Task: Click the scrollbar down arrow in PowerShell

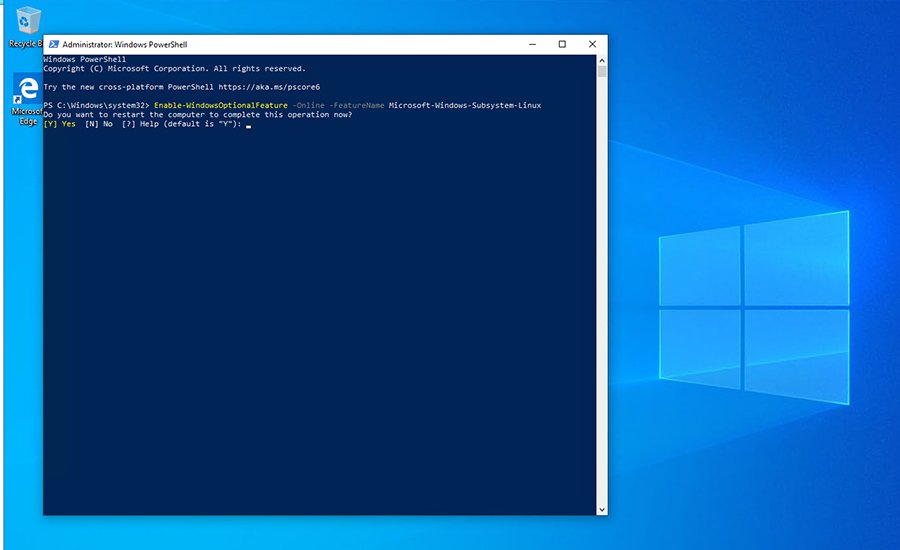Action: pyautogui.click(x=602, y=509)
